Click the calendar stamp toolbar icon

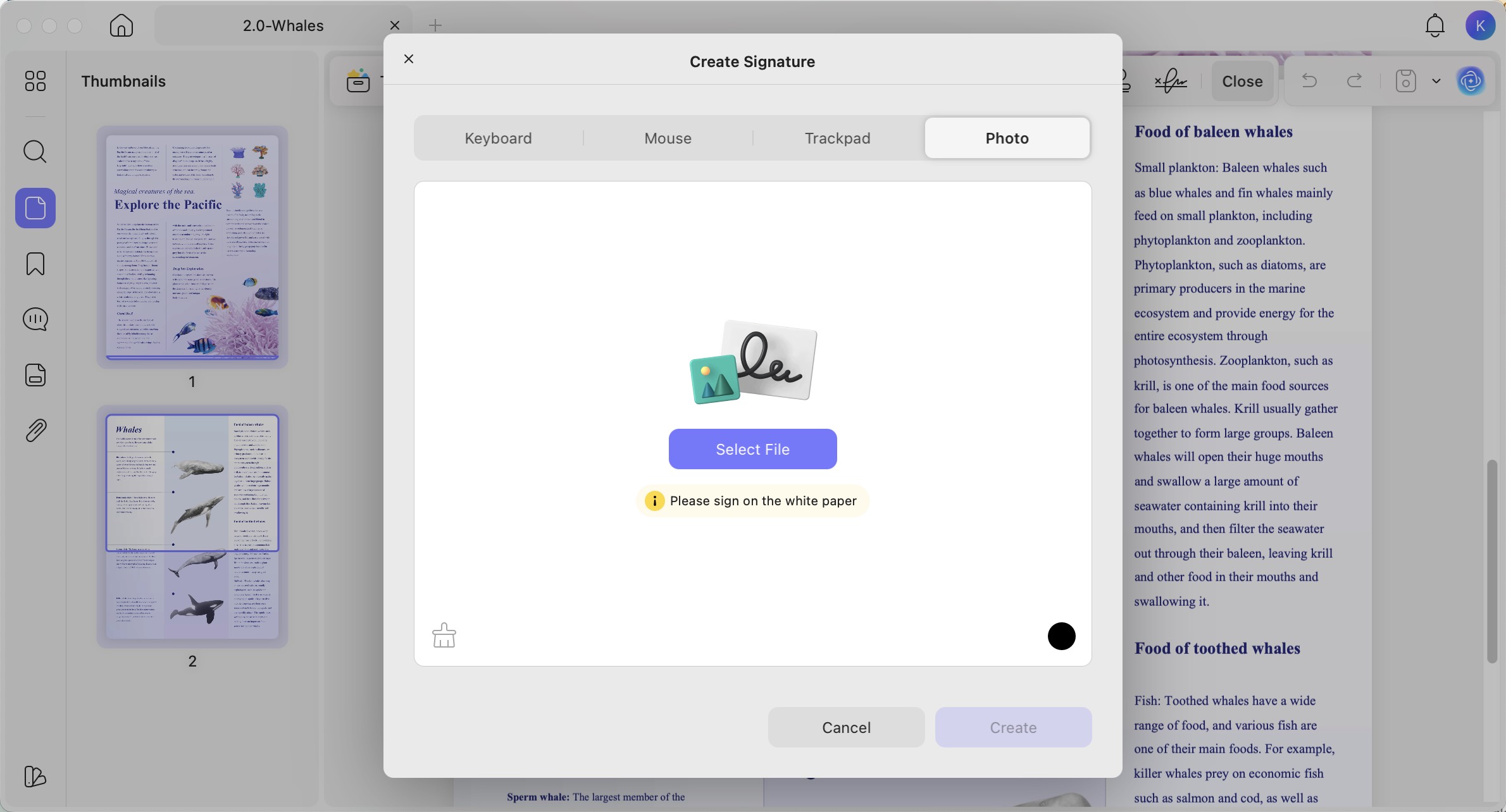point(359,81)
